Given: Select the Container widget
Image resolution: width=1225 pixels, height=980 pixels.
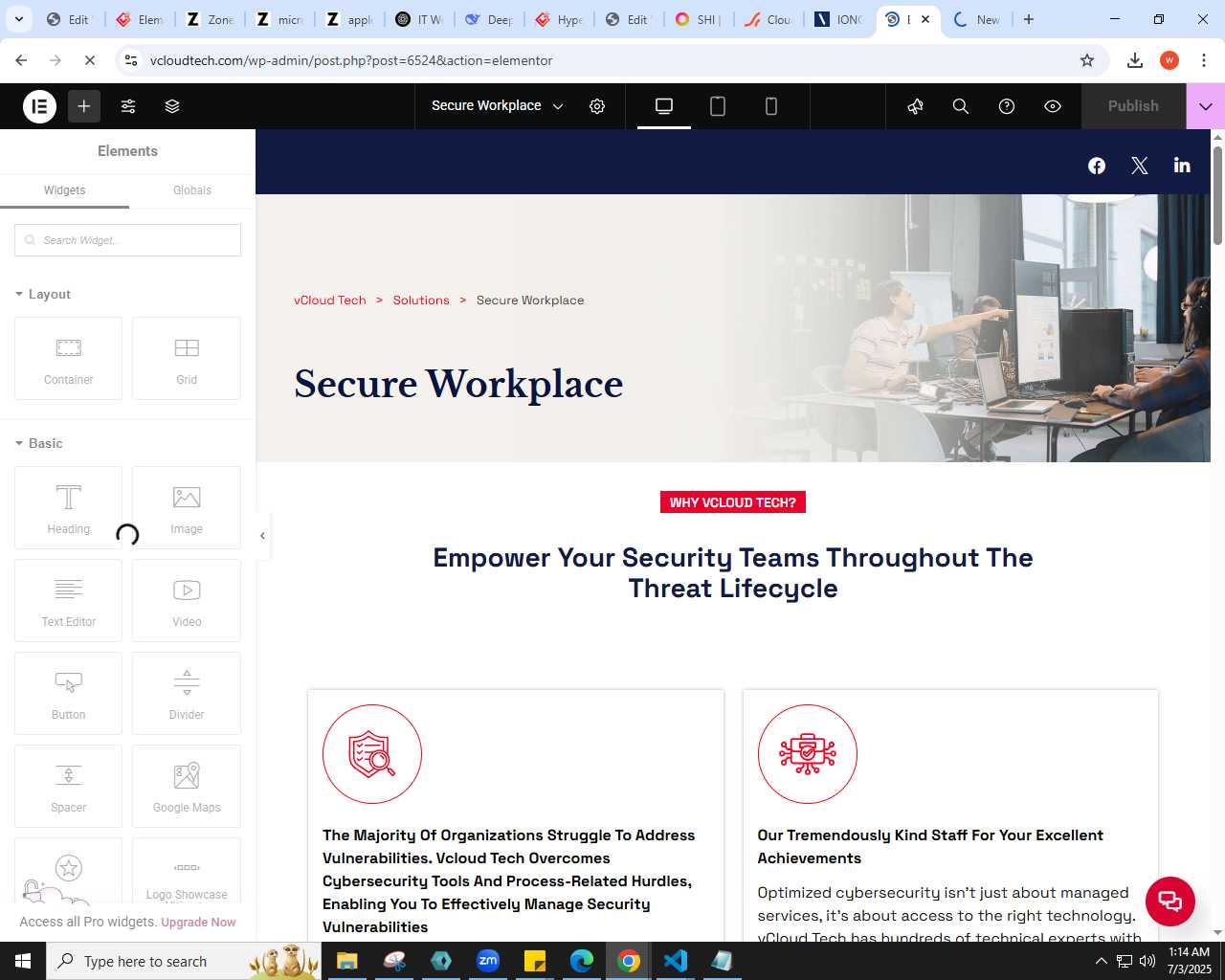Looking at the screenshot, I should click(69, 358).
